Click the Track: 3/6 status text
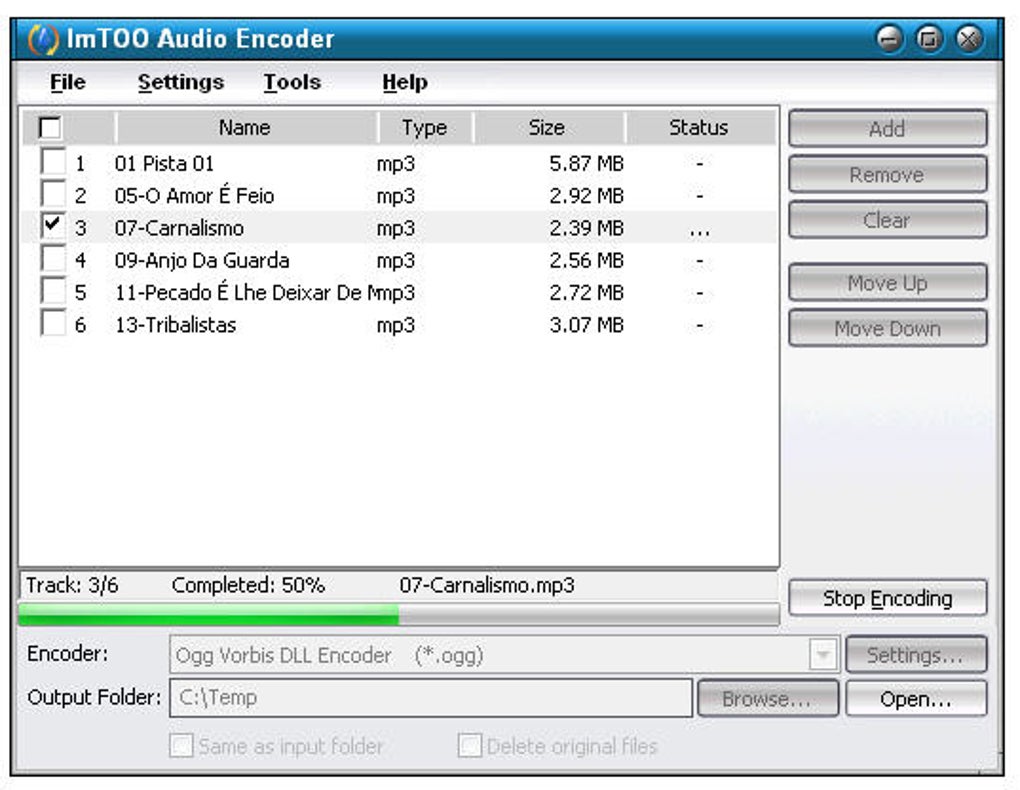 72,586
